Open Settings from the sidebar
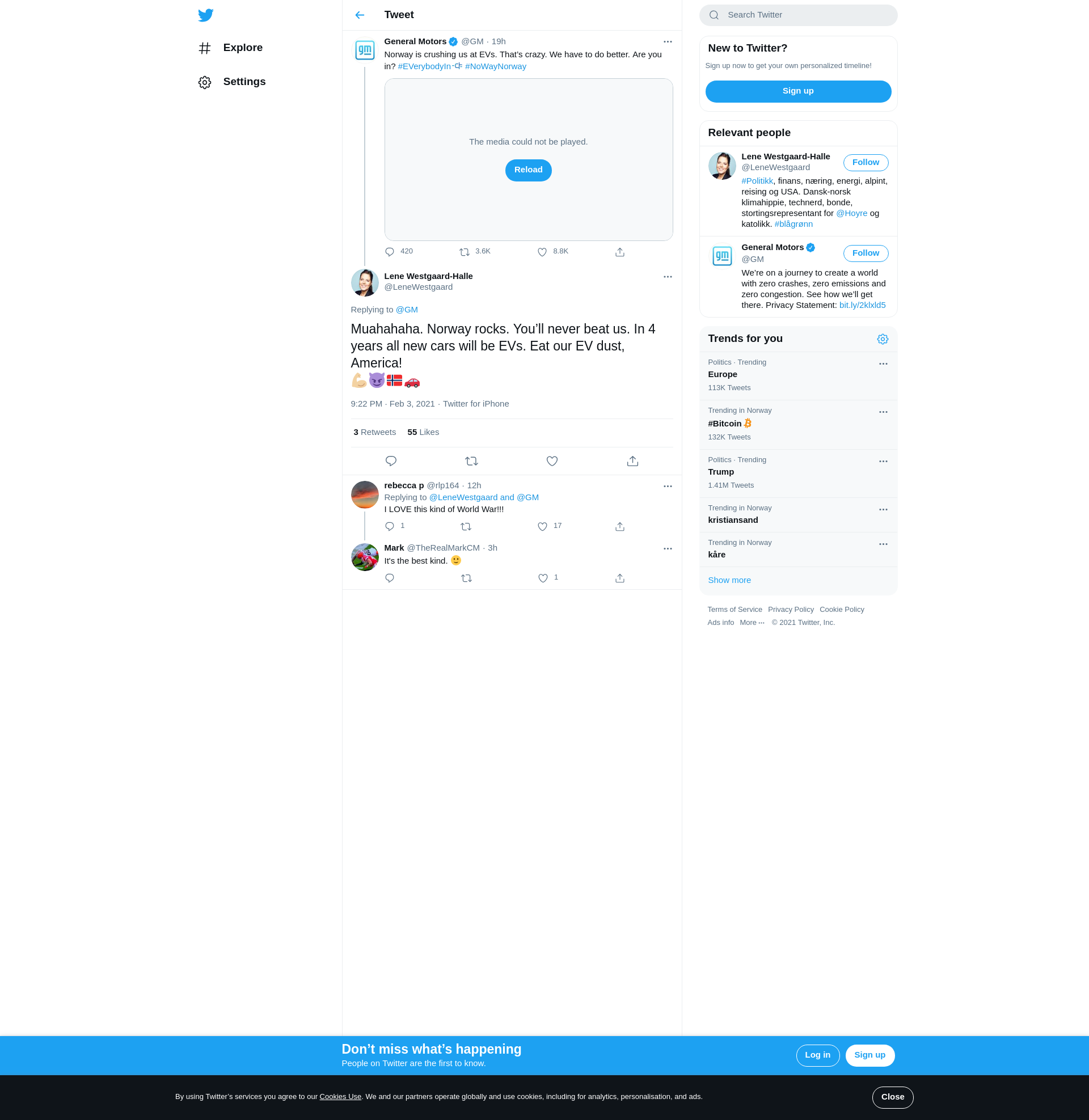Screen dimensions: 1089x1120 coord(231,82)
